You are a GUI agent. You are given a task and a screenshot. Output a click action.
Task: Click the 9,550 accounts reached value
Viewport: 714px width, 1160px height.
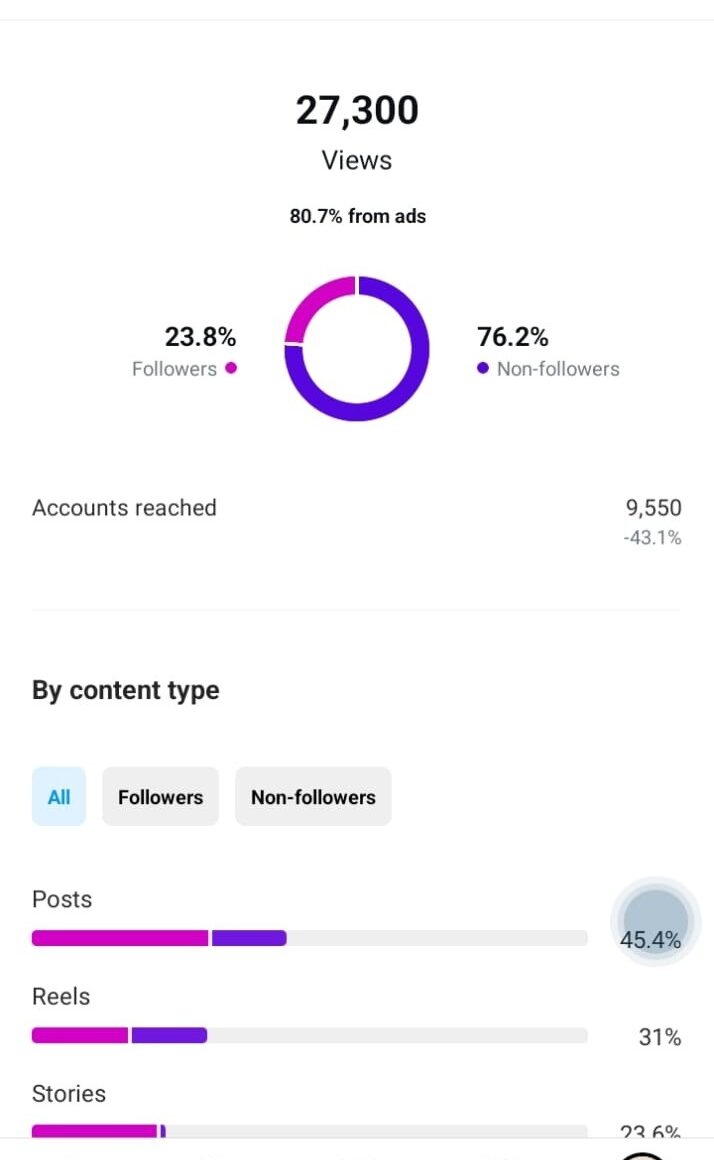click(x=653, y=508)
